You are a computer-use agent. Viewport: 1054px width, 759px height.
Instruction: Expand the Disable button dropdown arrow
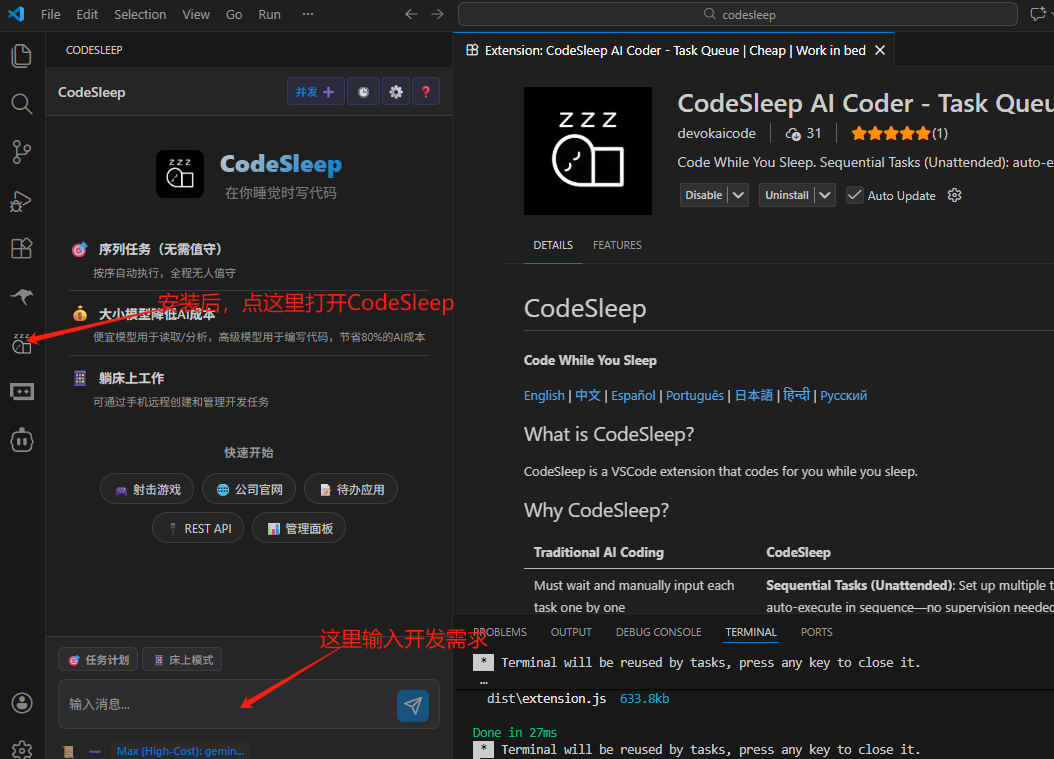tap(739, 196)
